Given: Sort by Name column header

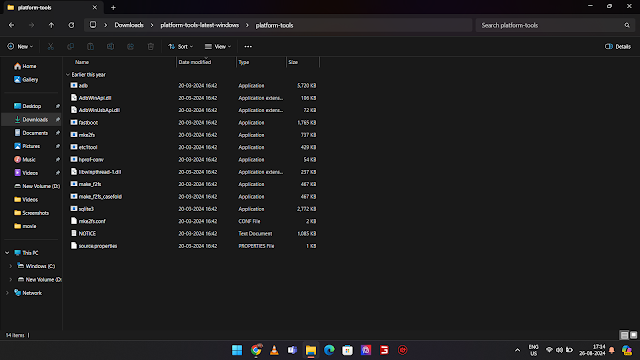Looking at the screenshot, I should pyautogui.click(x=82, y=62).
